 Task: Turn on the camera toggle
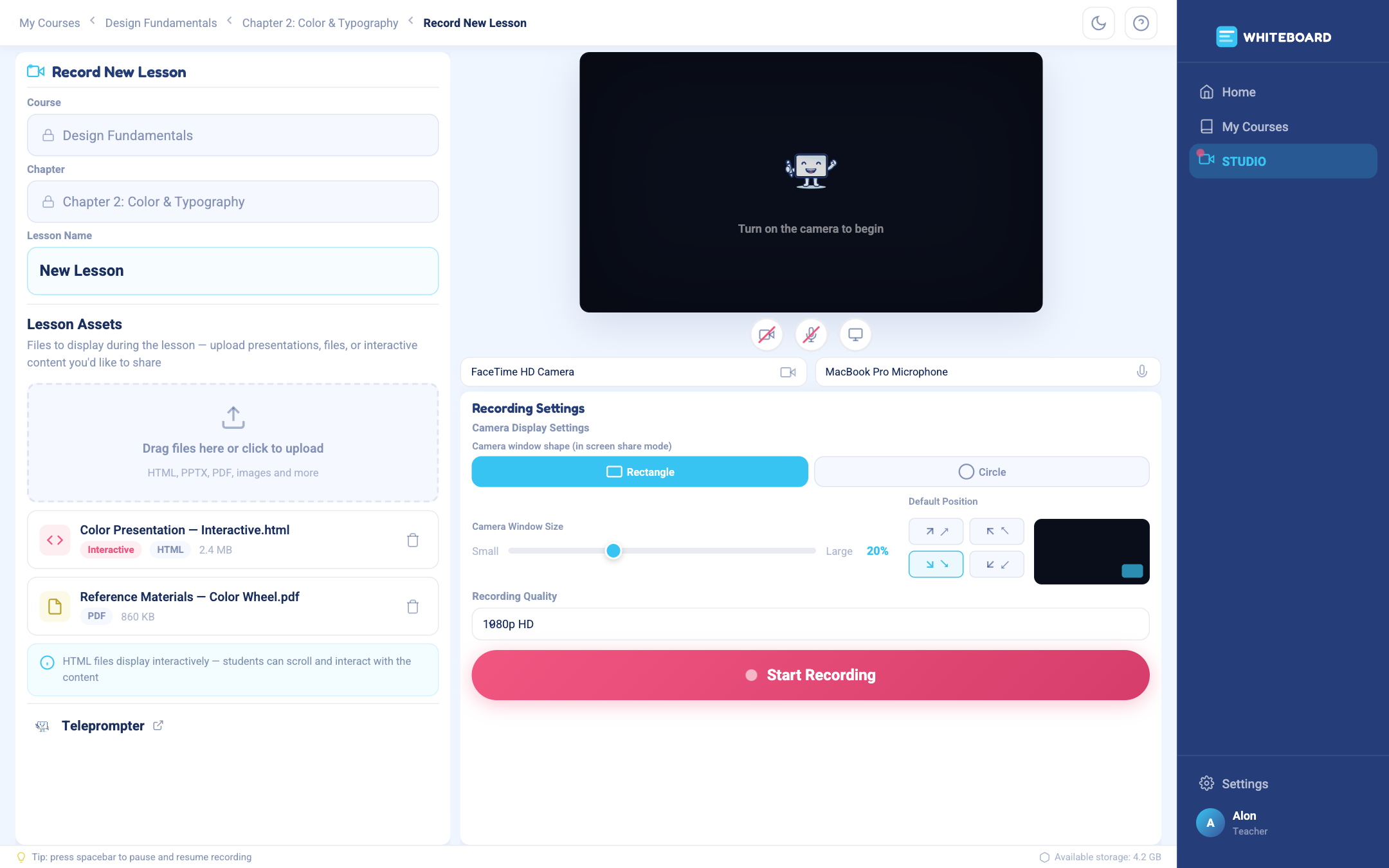[767, 334]
